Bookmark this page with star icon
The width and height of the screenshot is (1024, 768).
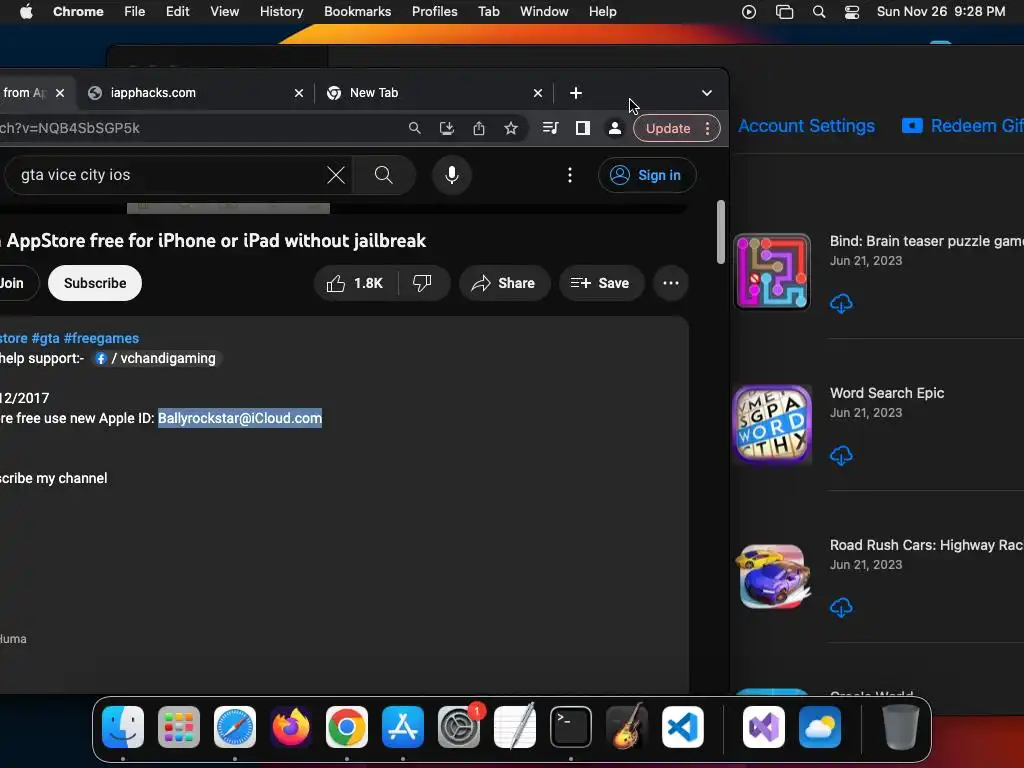tap(511, 128)
